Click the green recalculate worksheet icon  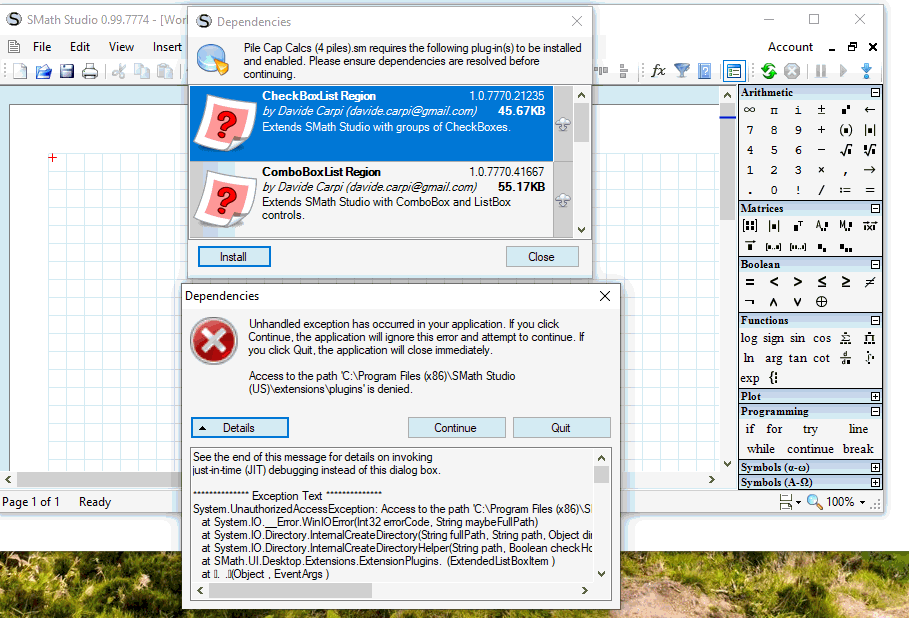[x=768, y=70]
